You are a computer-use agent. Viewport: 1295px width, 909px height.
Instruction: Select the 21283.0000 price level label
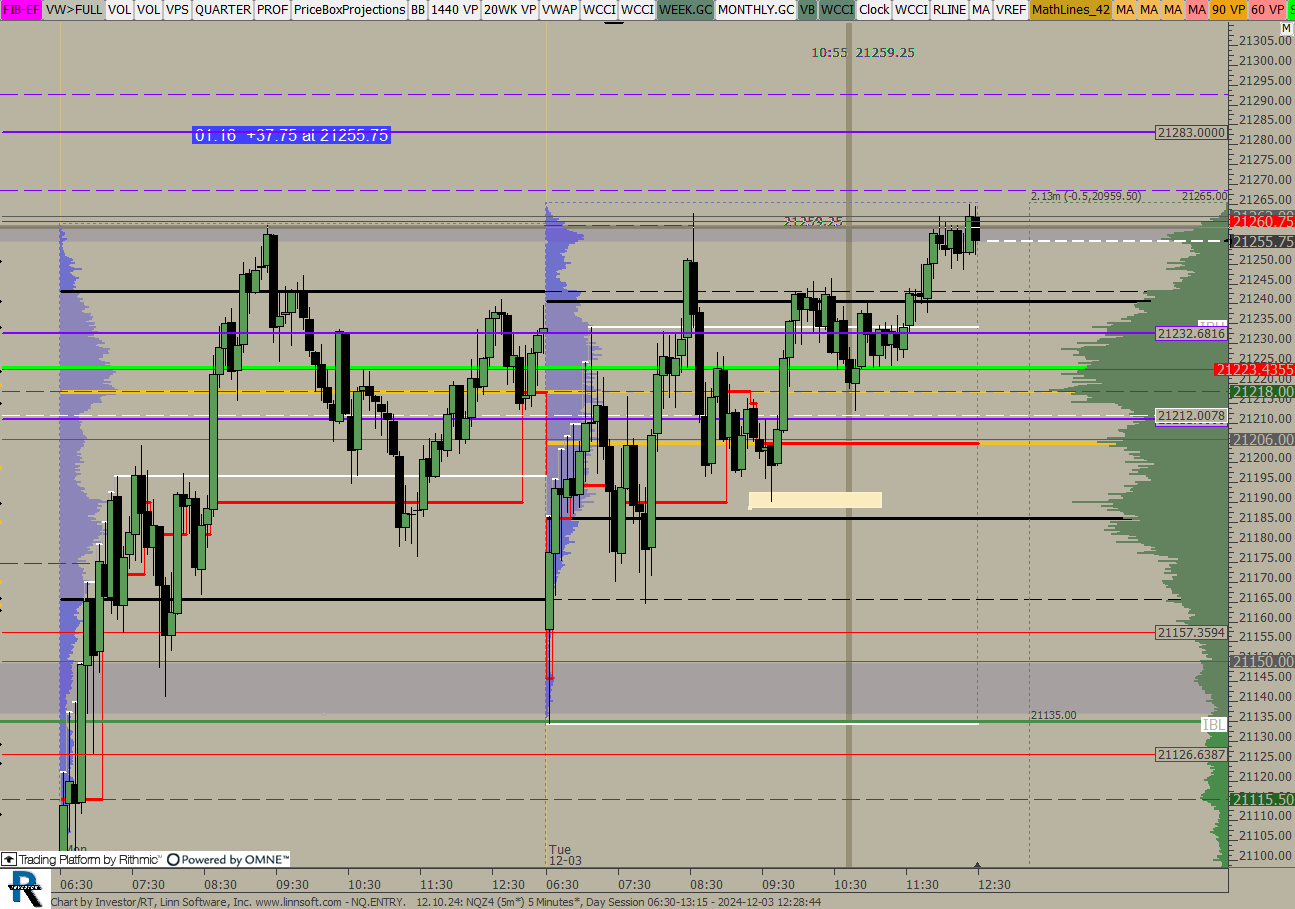click(x=1190, y=132)
